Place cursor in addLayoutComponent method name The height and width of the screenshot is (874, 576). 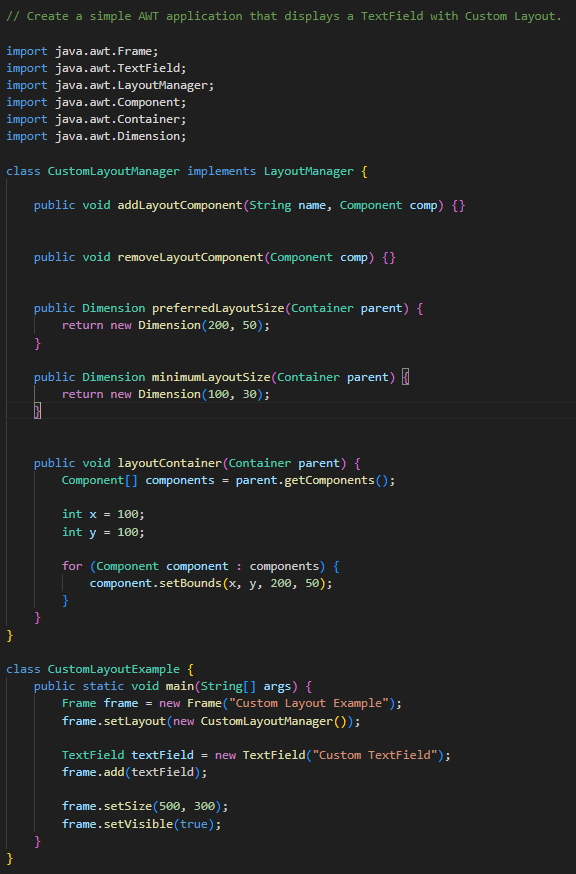click(180, 205)
